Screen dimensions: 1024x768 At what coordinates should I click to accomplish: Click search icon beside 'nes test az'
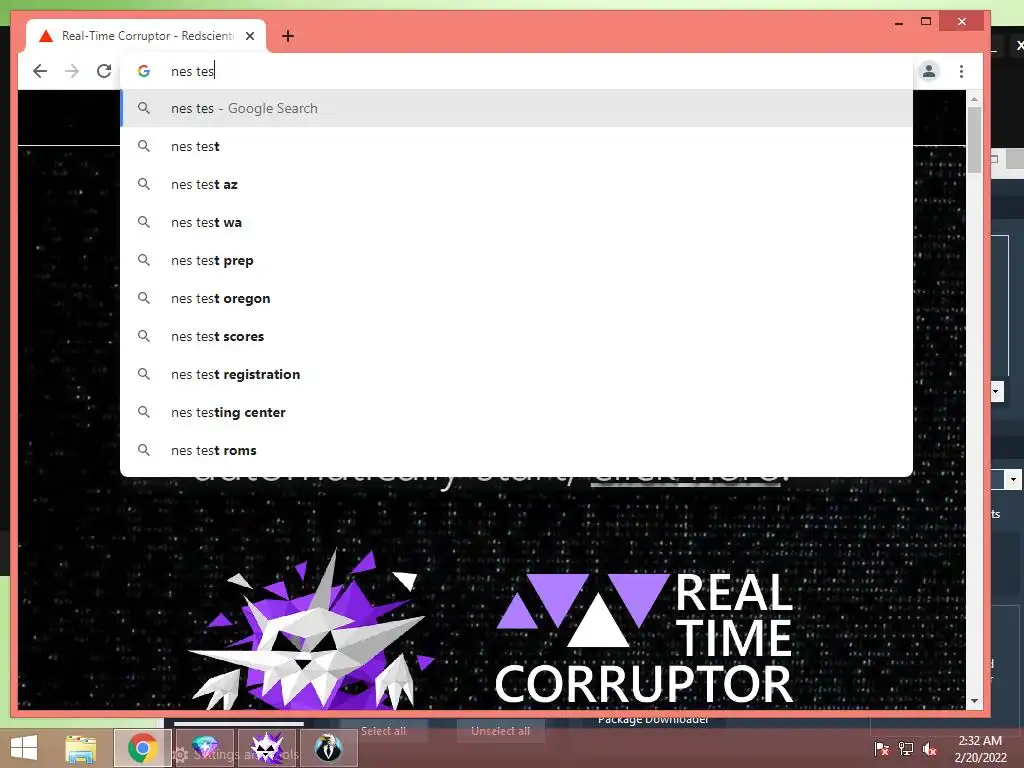(144, 184)
